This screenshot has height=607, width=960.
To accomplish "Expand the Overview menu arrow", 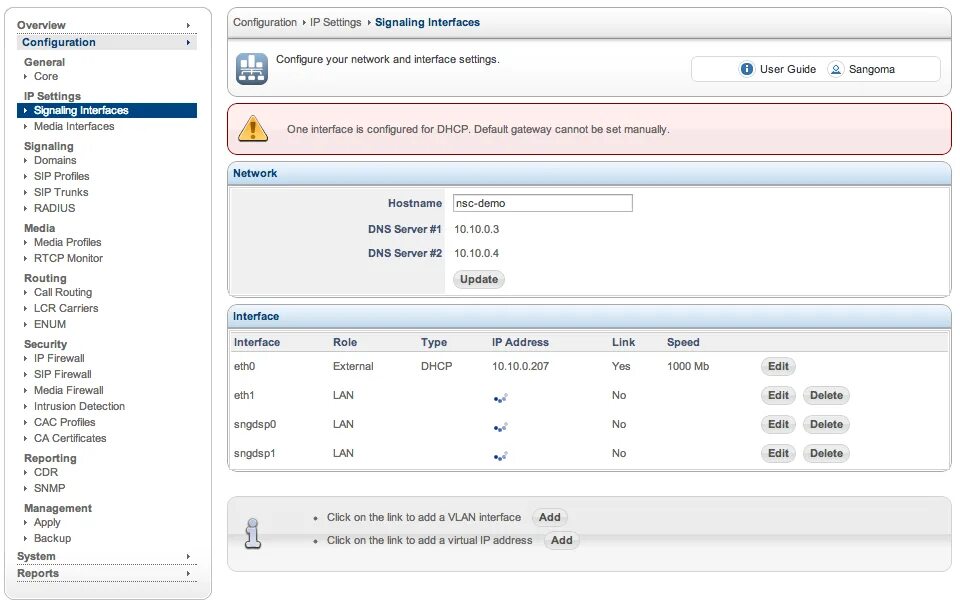I will click(x=188, y=26).
